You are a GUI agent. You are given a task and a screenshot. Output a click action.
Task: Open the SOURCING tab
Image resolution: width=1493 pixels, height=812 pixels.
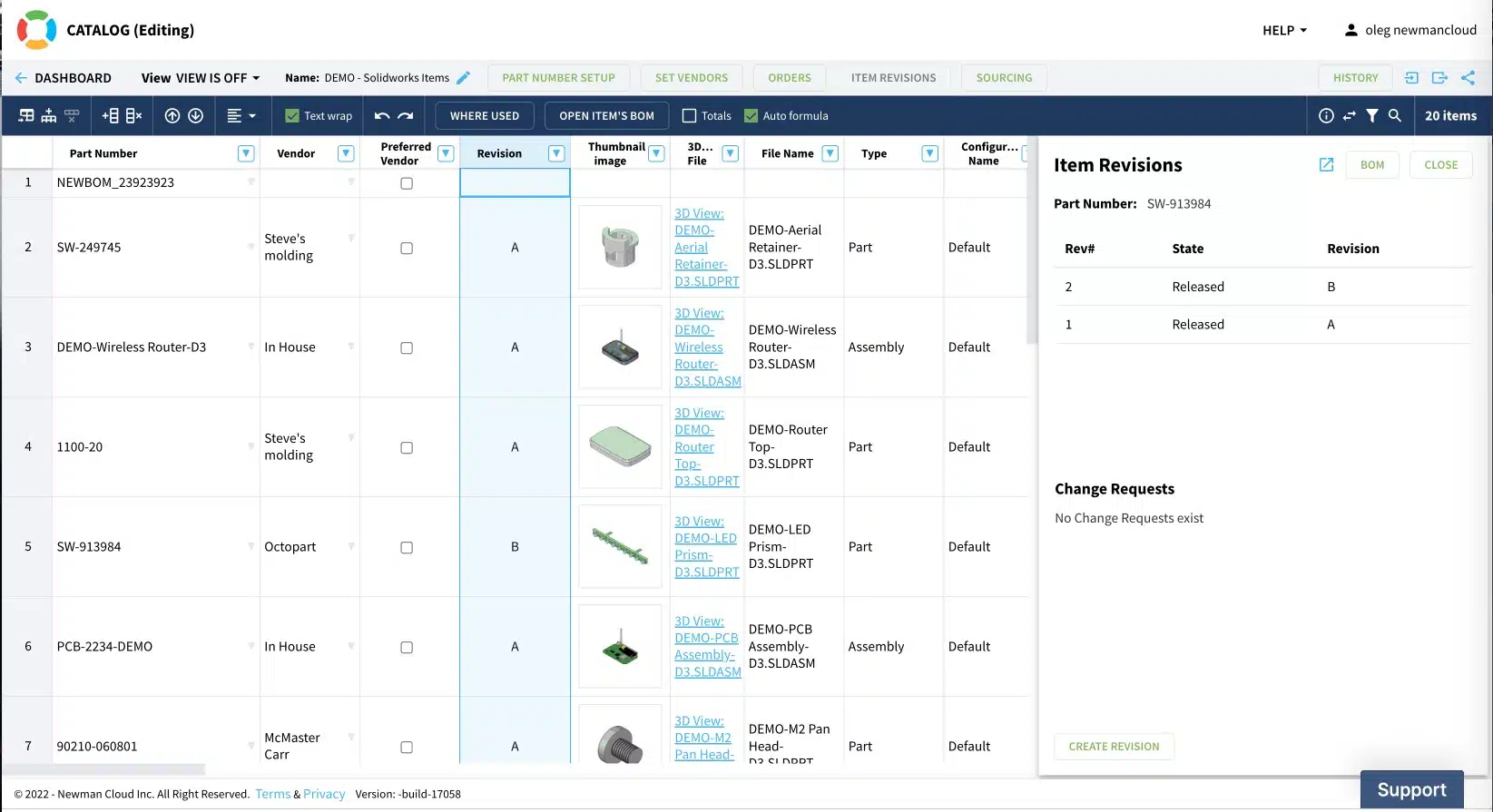pos(1004,78)
